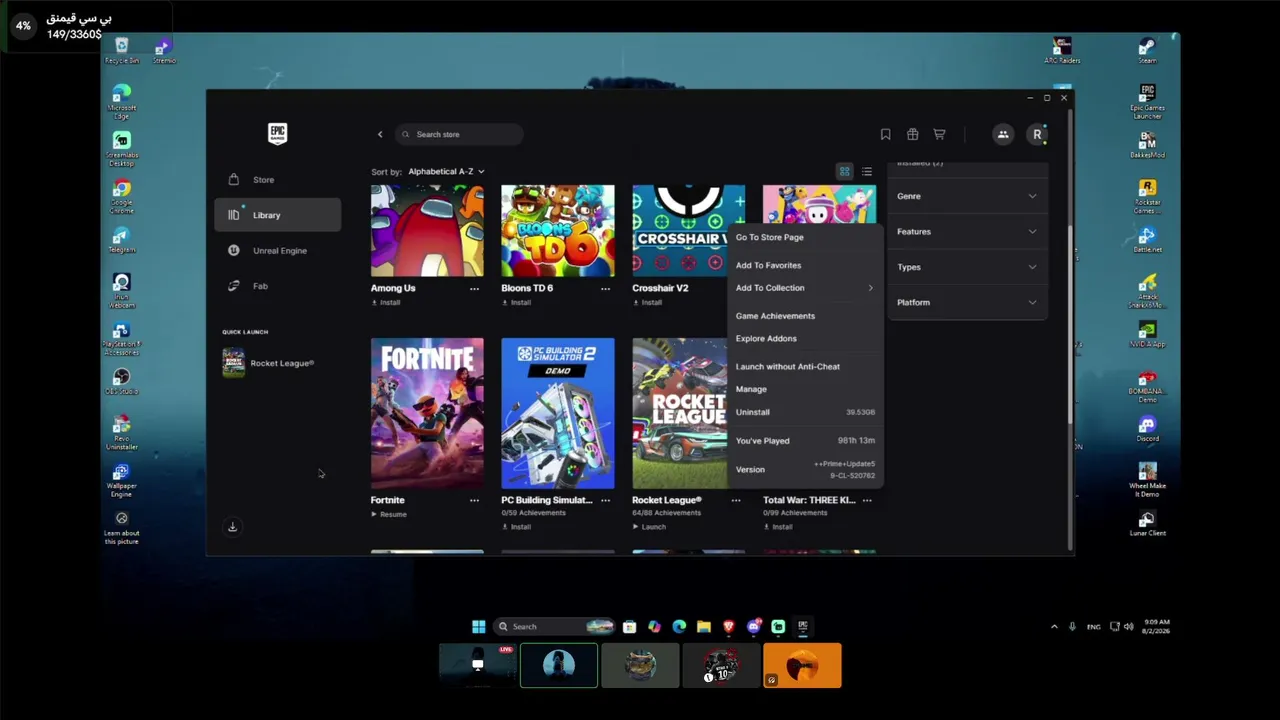Screen dimensions: 1280x720
Task: Open File Explorer from the taskbar
Action: click(x=704, y=627)
